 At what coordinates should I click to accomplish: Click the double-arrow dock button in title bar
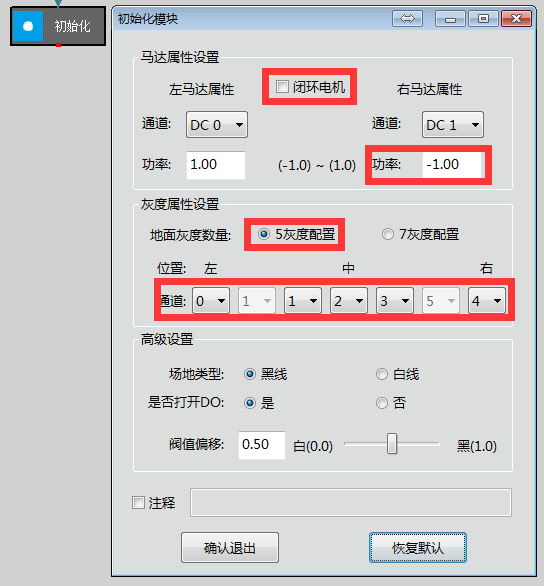pyautogui.click(x=407, y=18)
